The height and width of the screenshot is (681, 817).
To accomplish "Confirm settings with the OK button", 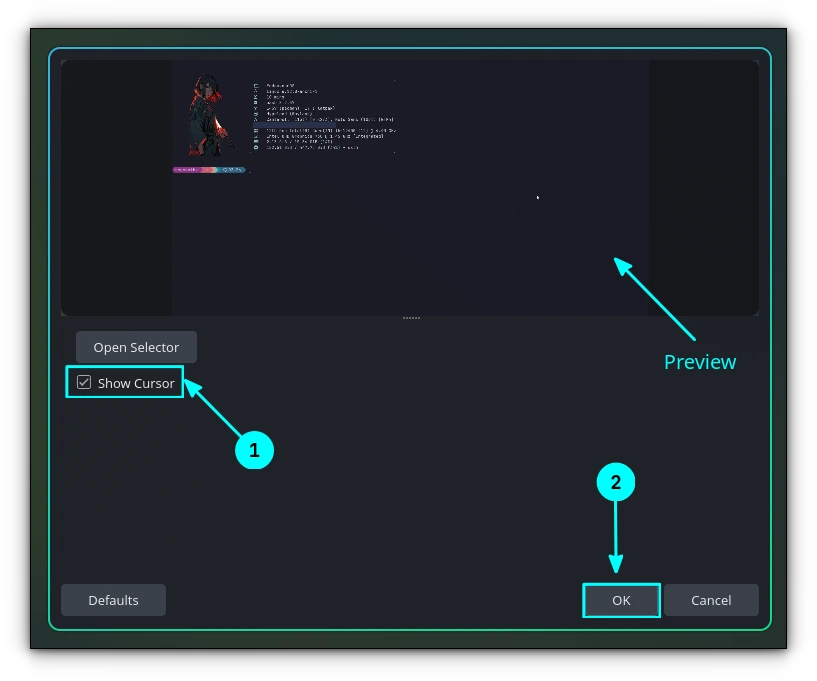I will pos(621,600).
